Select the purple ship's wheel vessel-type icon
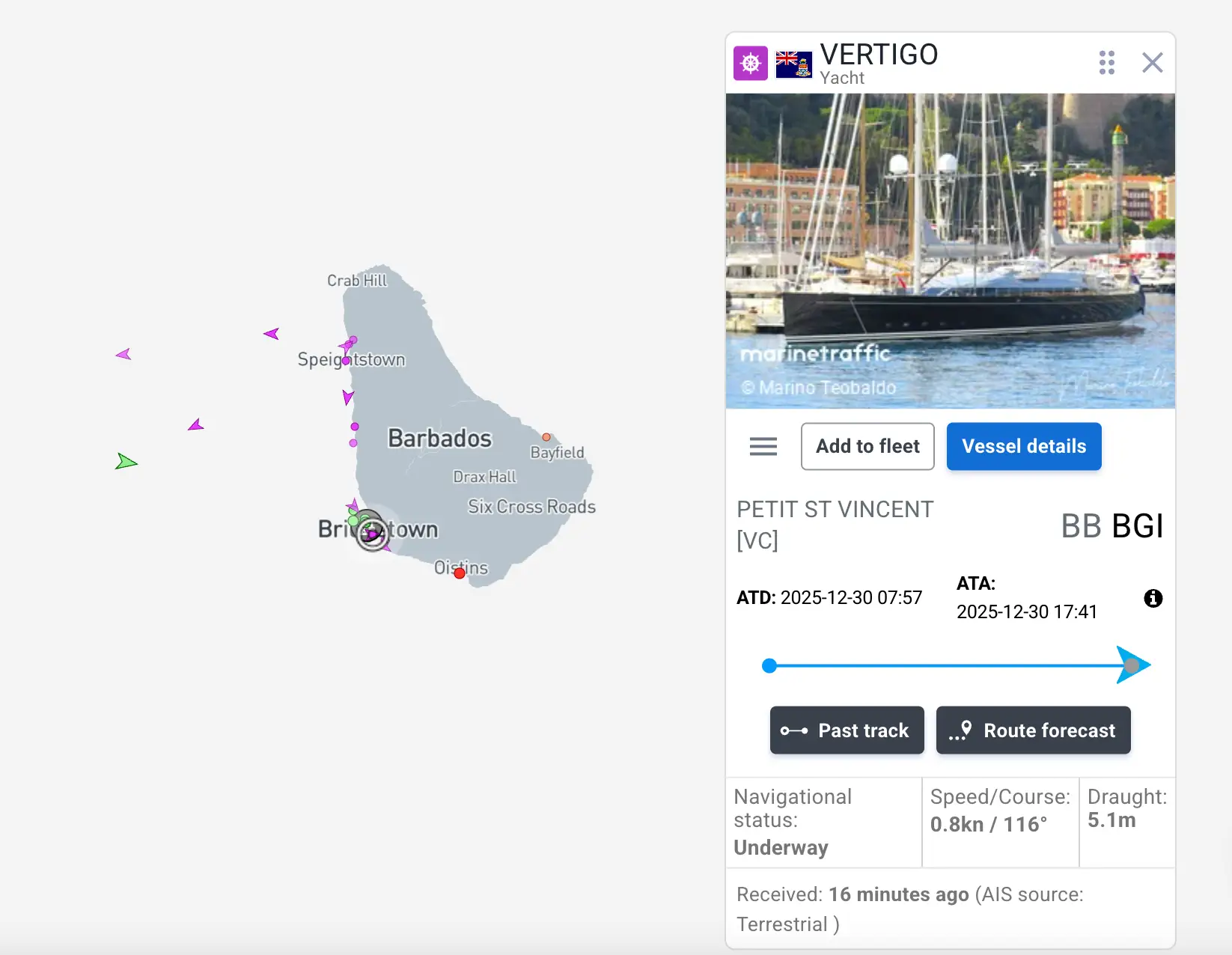Viewport: 1232px width, 955px height. point(750,63)
